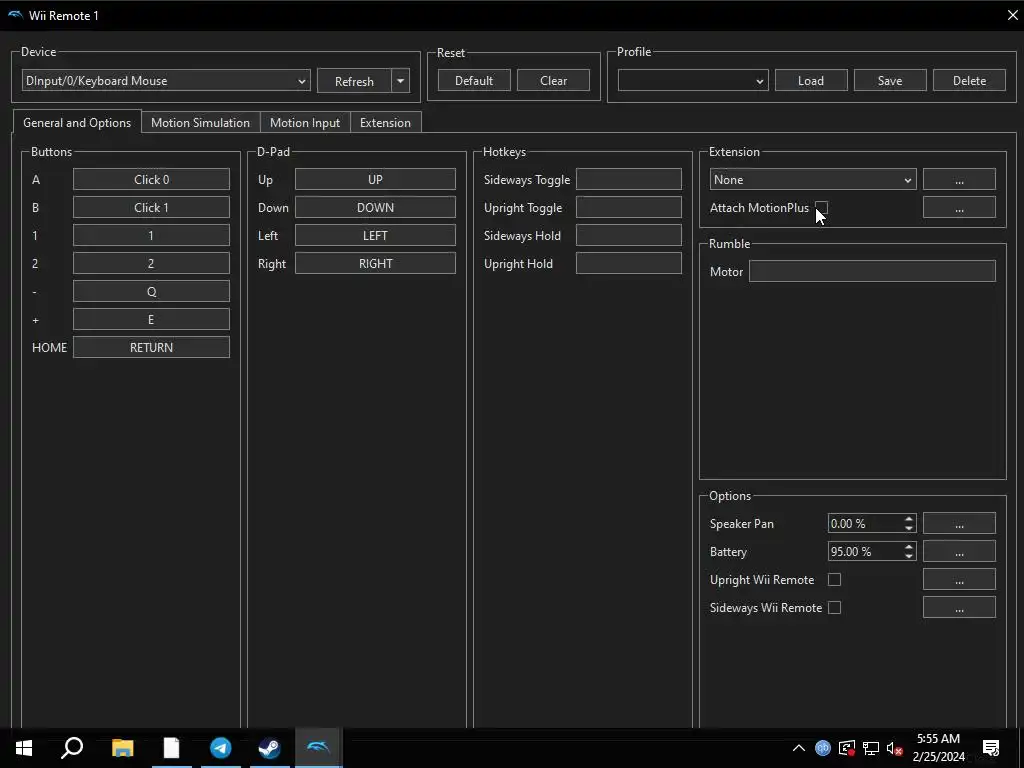Show hidden system tray icons

click(798, 748)
